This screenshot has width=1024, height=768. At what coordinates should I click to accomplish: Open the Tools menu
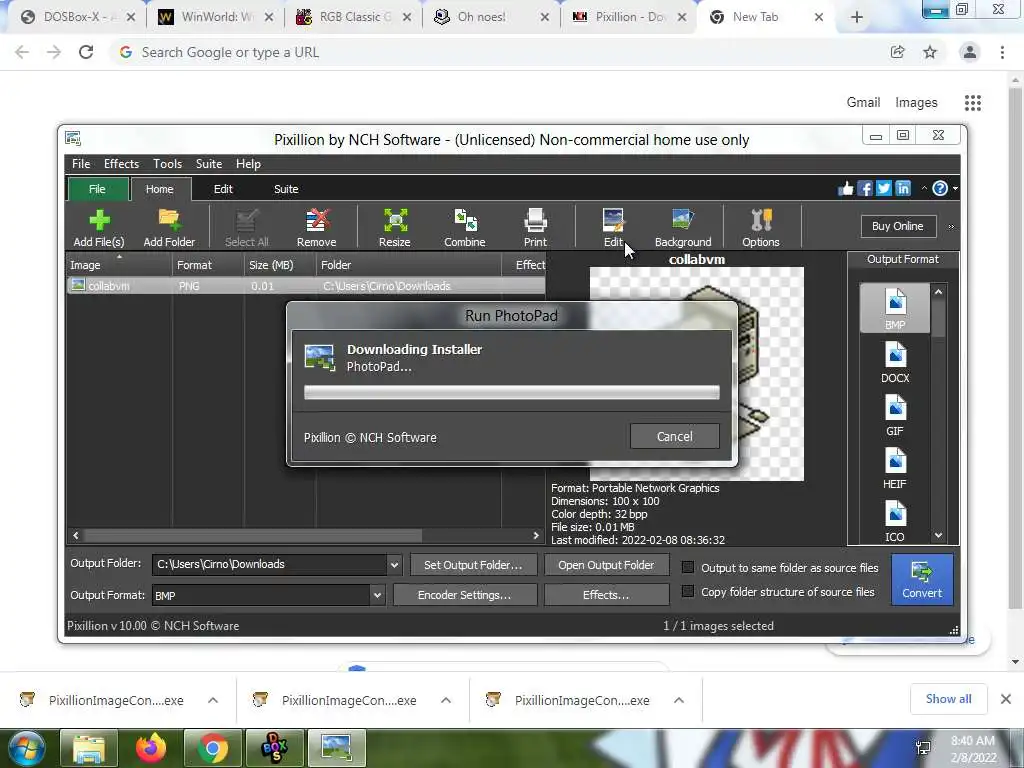[167, 164]
